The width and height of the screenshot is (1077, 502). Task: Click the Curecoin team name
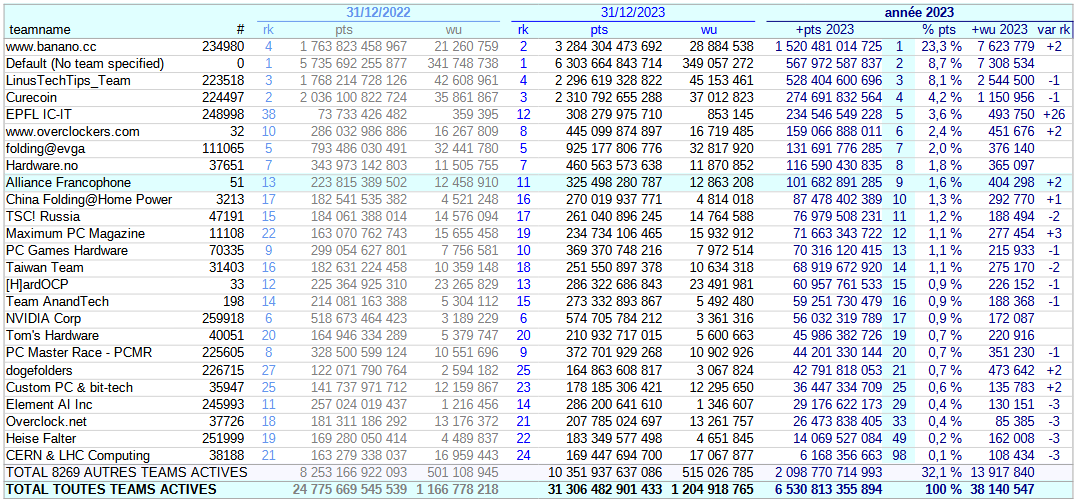[x=32, y=98]
